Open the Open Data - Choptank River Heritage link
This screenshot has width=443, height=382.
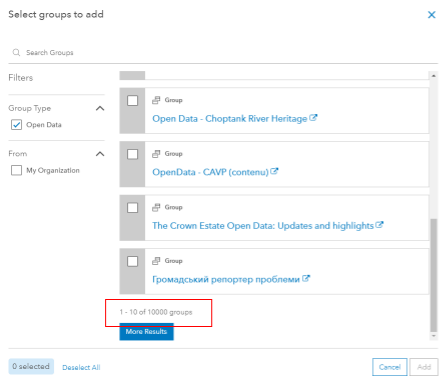click(x=230, y=119)
